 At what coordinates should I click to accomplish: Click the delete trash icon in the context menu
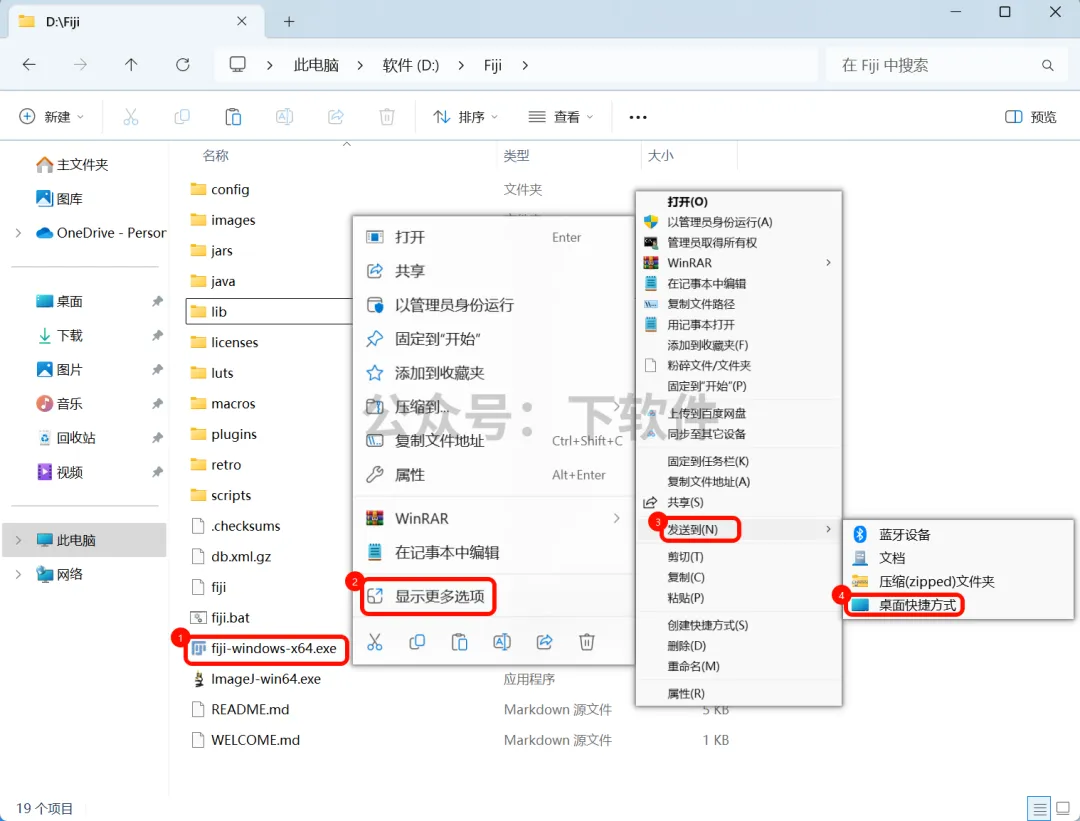coord(587,642)
